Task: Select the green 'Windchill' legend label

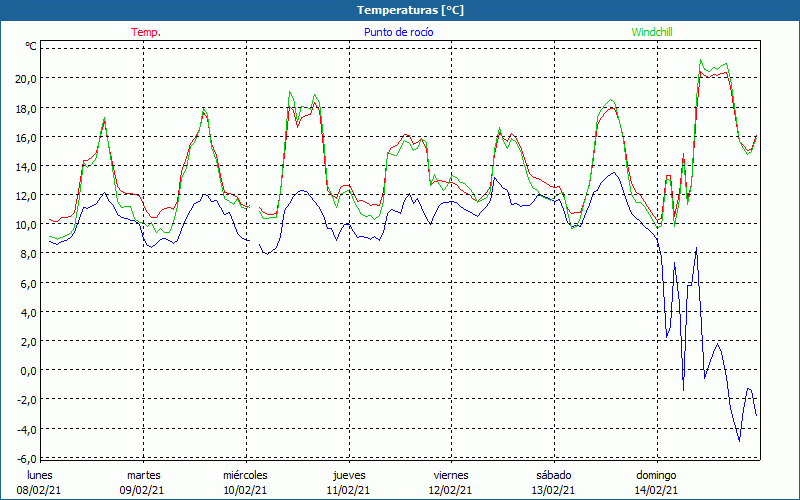Action: pyautogui.click(x=652, y=32)
